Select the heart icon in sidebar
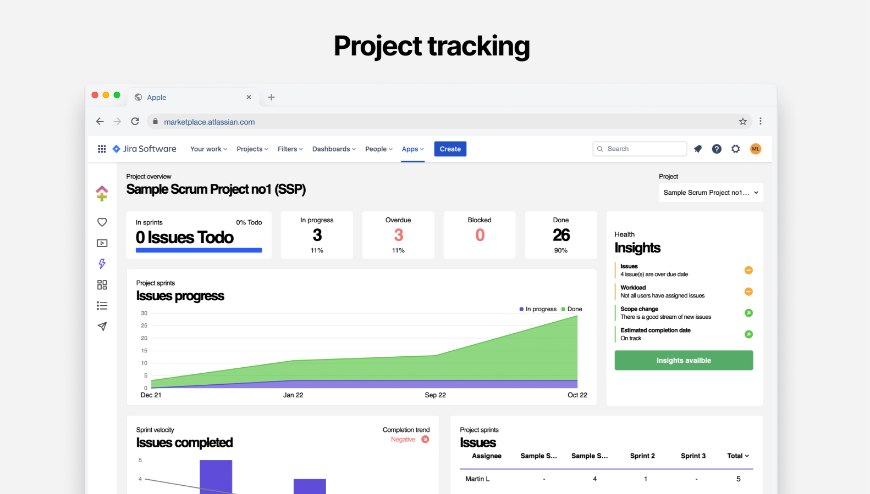The image size is (870, 494). pos(102,222)
